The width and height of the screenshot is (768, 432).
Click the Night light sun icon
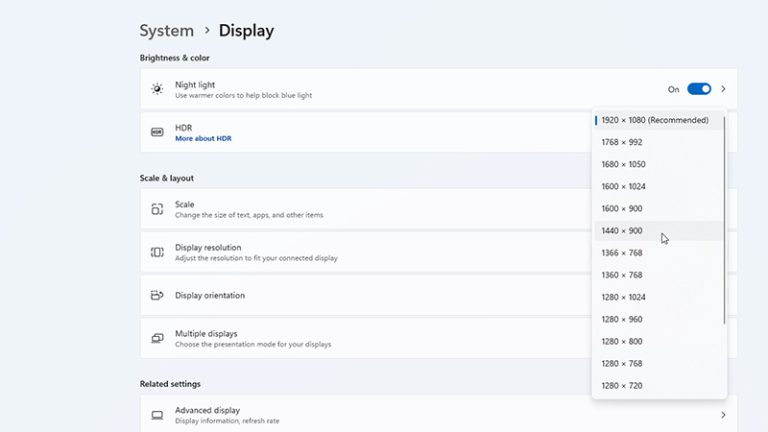pyautogui.click(x=157, y=89)
